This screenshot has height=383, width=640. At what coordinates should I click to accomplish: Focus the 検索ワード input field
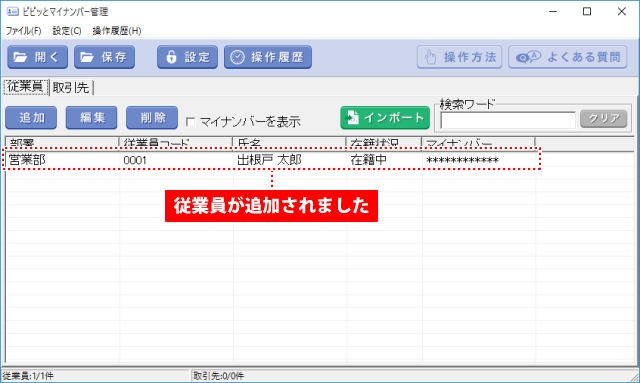coord(508,120)
